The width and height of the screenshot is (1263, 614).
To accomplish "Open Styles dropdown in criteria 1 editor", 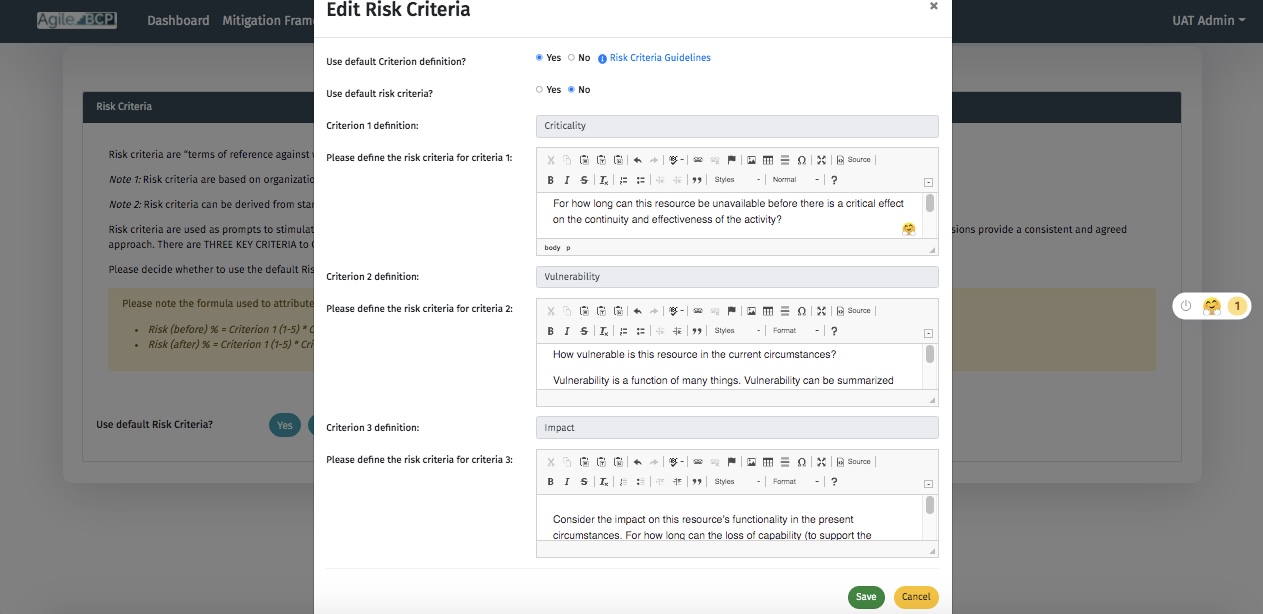I will click(737, 180).
